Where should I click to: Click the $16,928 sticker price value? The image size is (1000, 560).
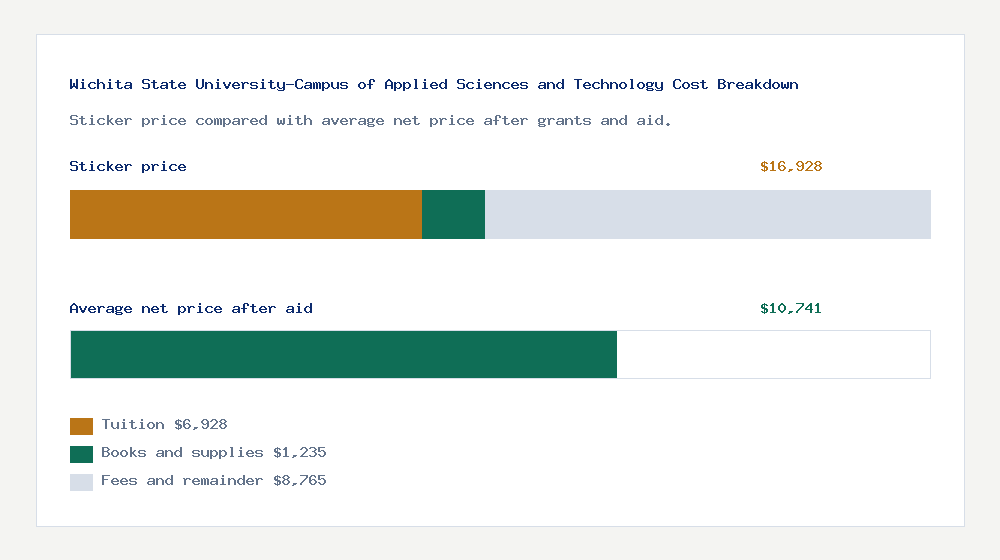click(791, 166)
